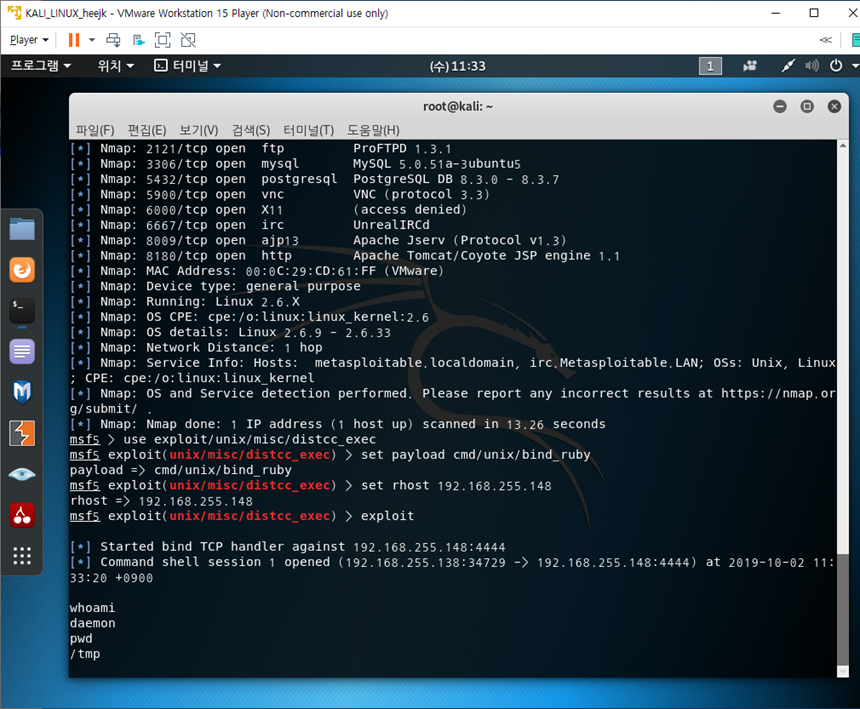Viewport: 860px width, 709px height.
Task: Open the power menu icon
Action: coord(836,66)
